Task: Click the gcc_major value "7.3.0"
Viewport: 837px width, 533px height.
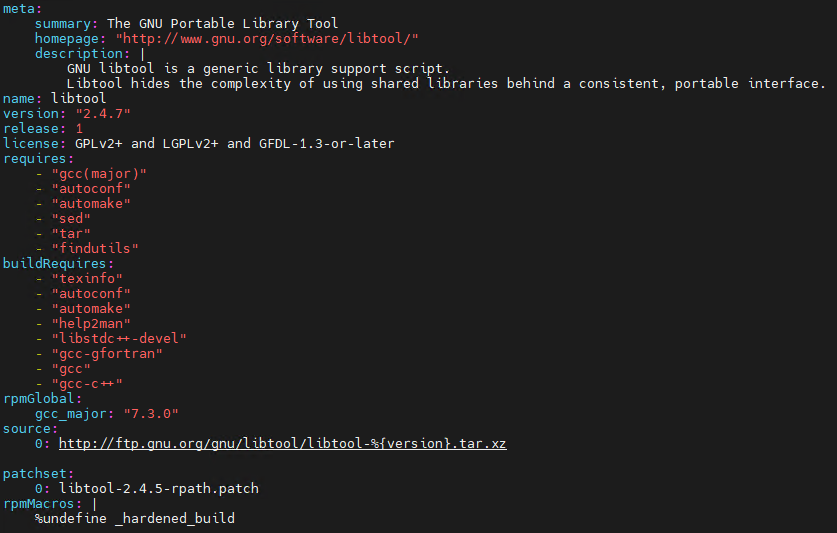Action: 152,413
